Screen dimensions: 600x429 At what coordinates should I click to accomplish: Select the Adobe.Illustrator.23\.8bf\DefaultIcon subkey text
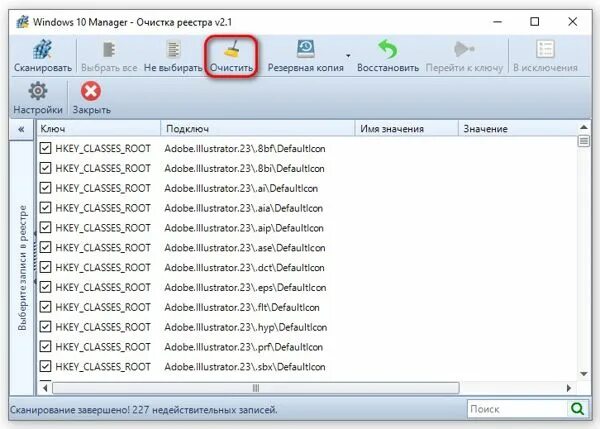[x=245, y=148]
